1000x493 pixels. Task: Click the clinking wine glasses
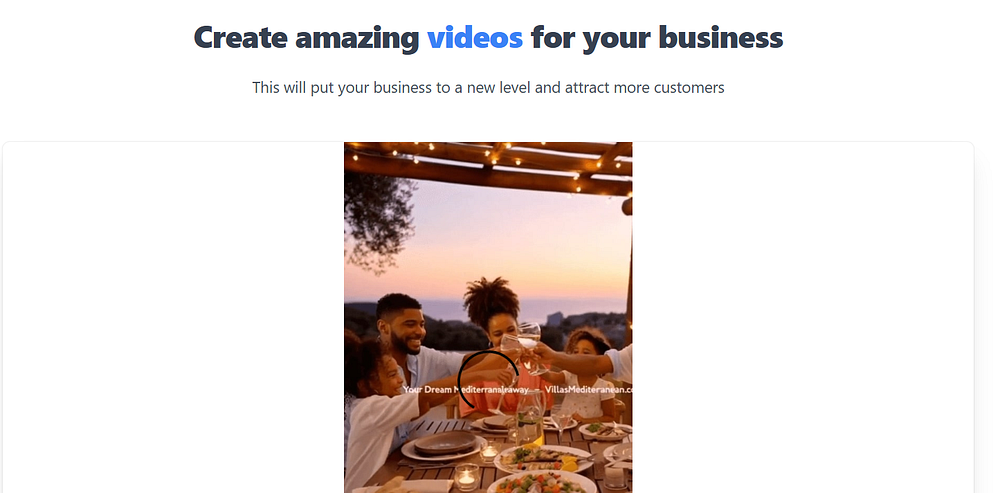(x=526, y=348)
